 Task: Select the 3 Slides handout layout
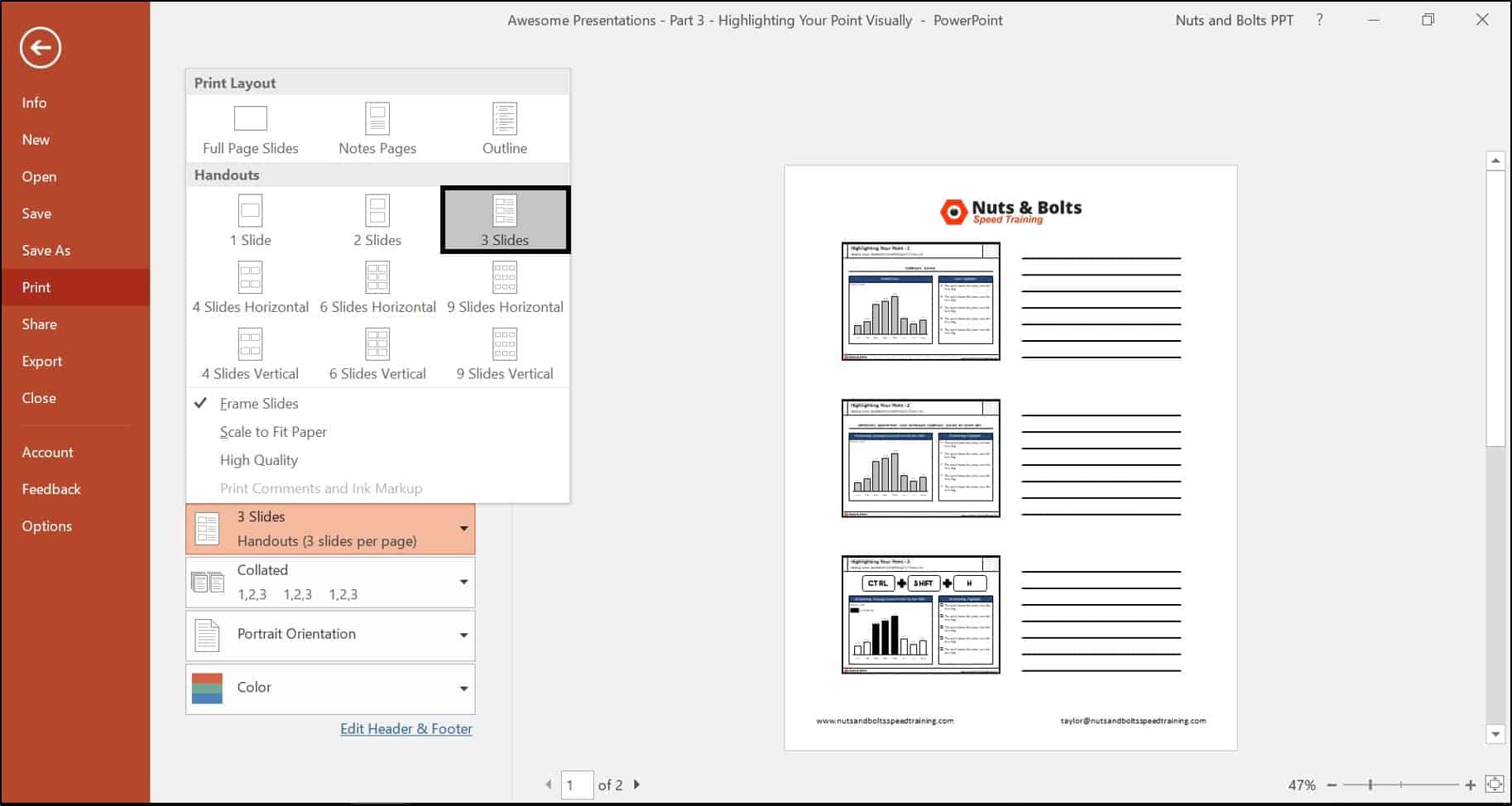coord(505,220)
